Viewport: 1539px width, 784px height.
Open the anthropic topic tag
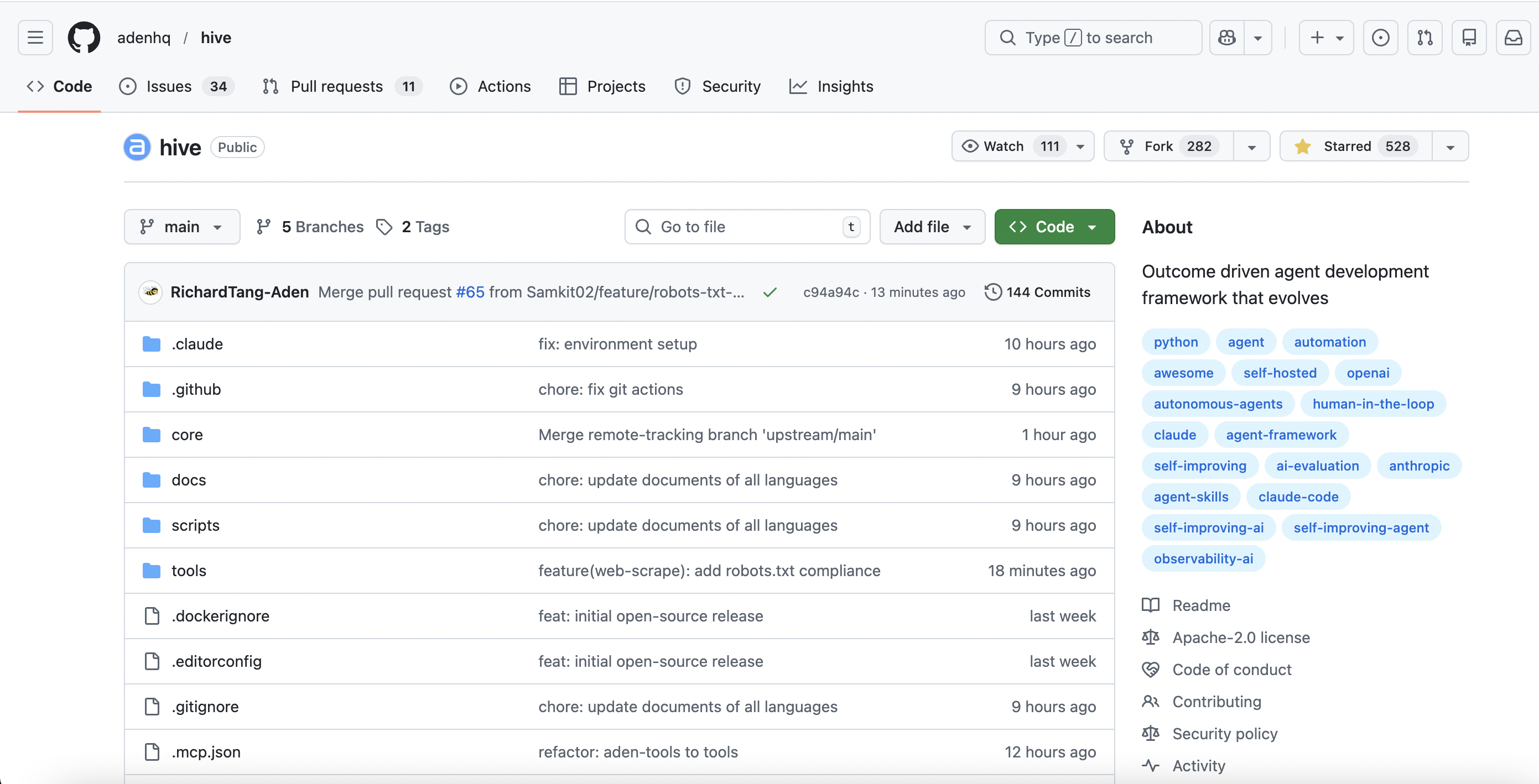[x=1419, y=466]
